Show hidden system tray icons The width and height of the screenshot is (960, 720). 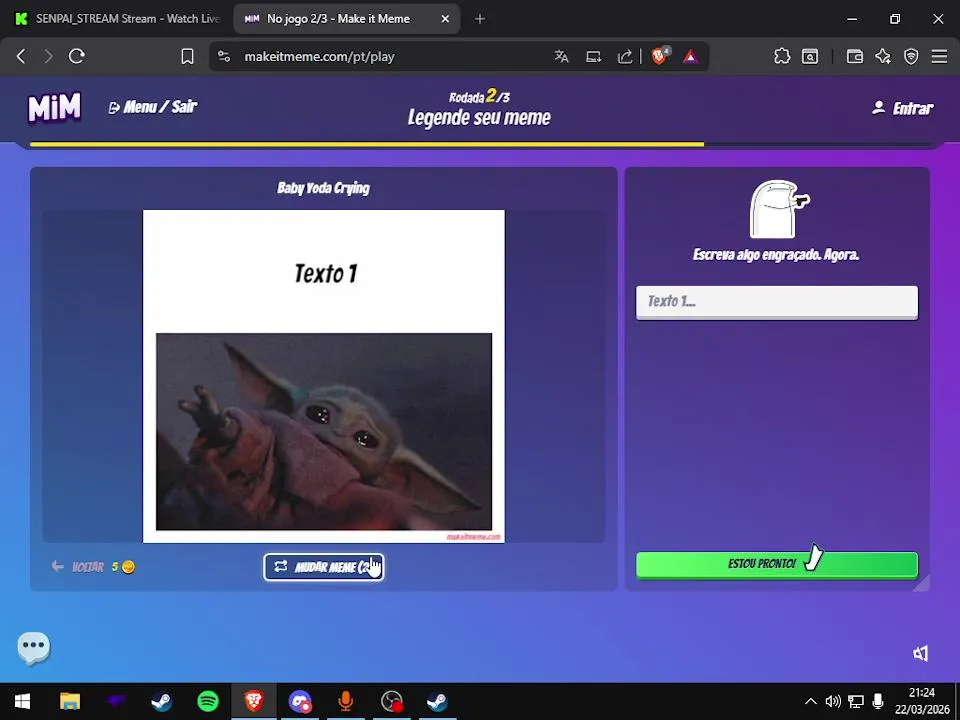pos(810,702)
